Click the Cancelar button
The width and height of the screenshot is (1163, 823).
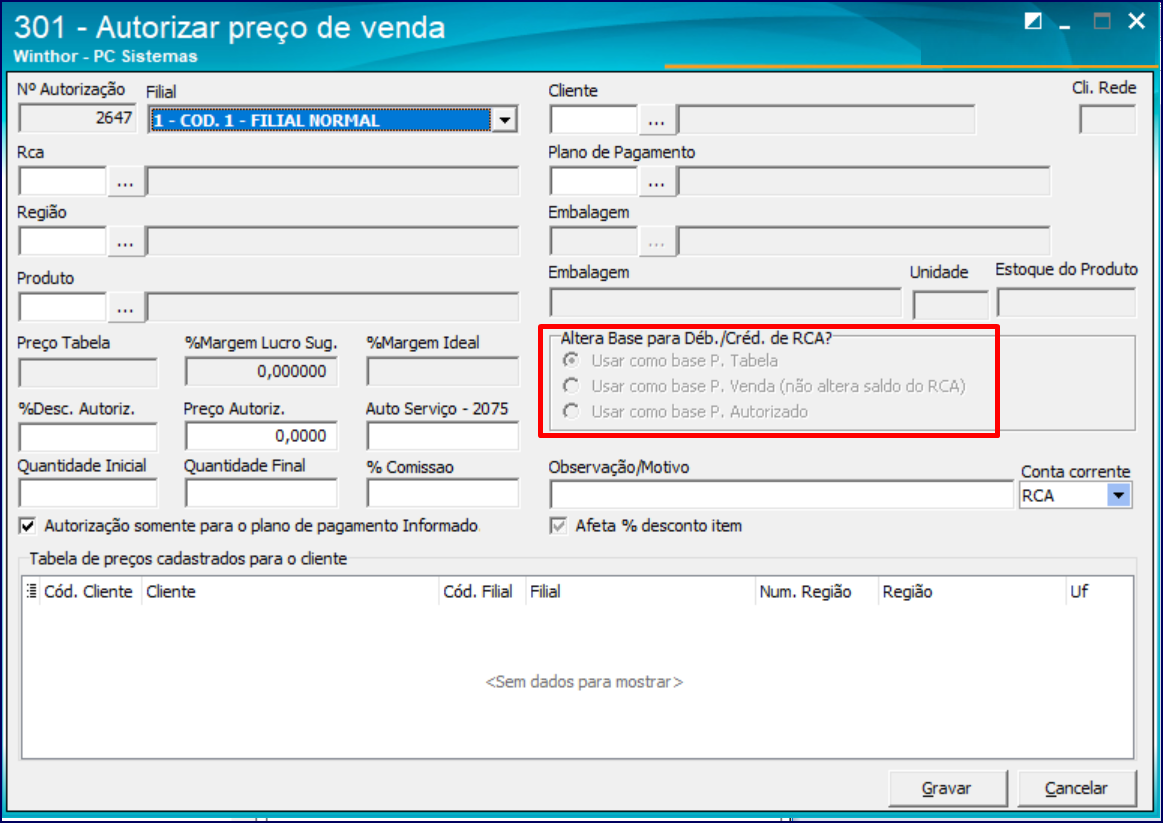pos(1076,788)
